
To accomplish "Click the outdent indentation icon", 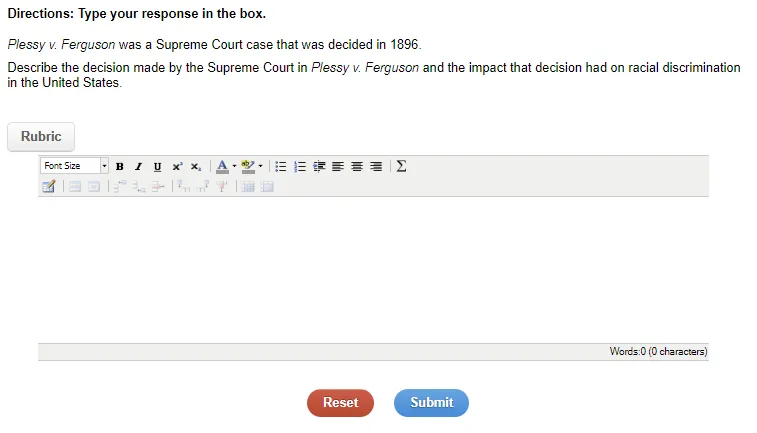I will [319, 167].
